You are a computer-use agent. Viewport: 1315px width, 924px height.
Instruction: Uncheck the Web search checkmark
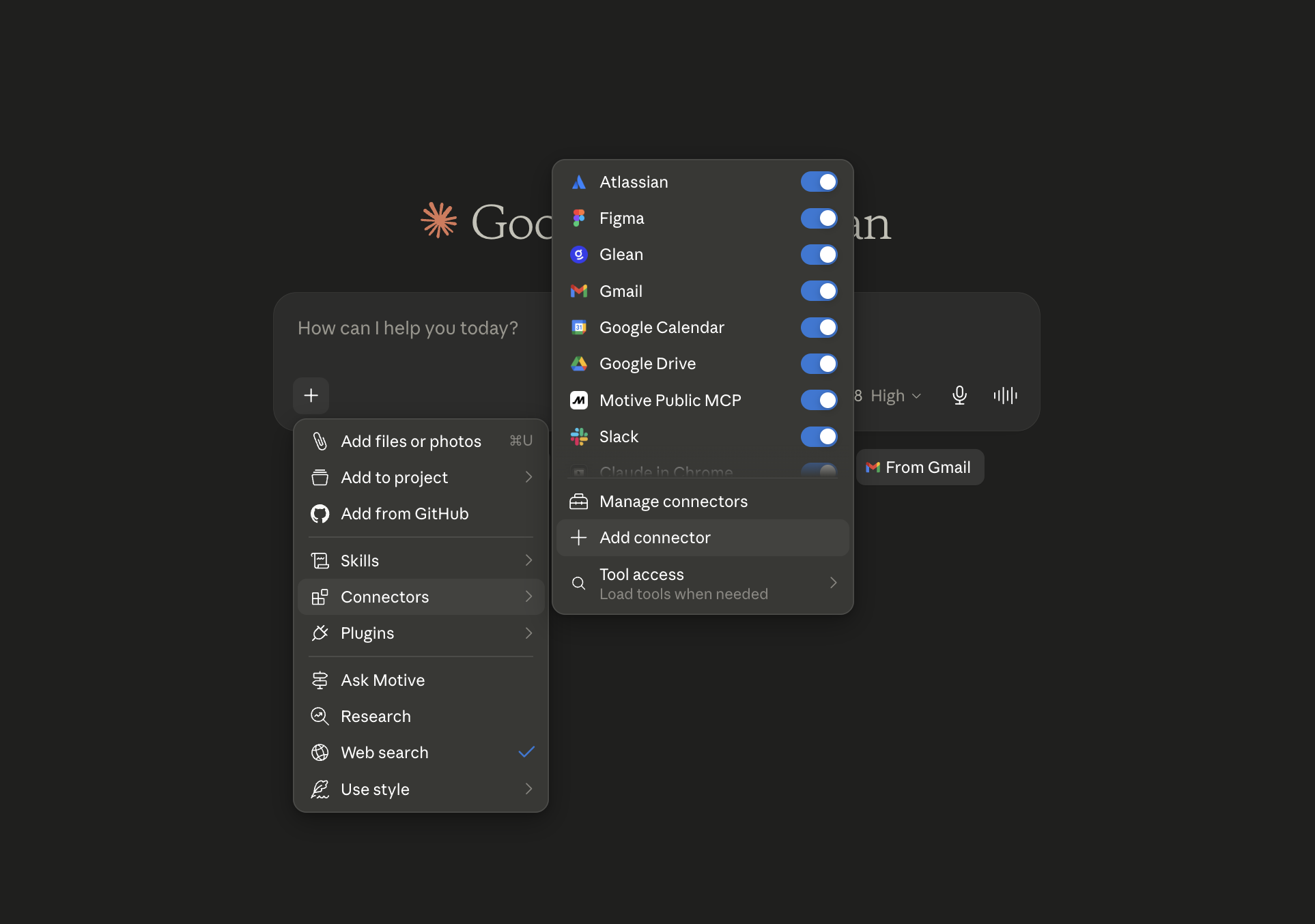coord(526,752)
